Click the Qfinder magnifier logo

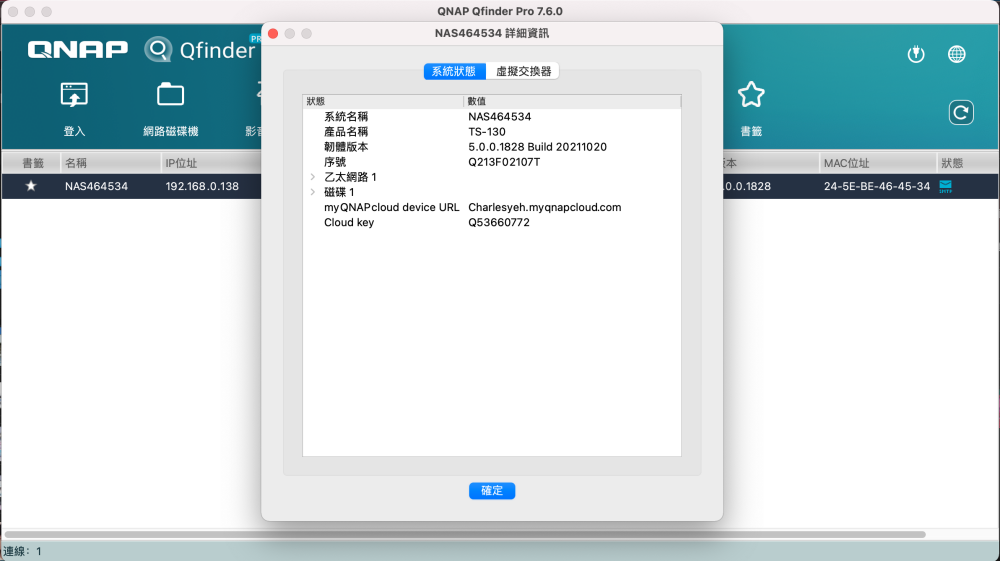pyautogui.click(x=158, y=49)
